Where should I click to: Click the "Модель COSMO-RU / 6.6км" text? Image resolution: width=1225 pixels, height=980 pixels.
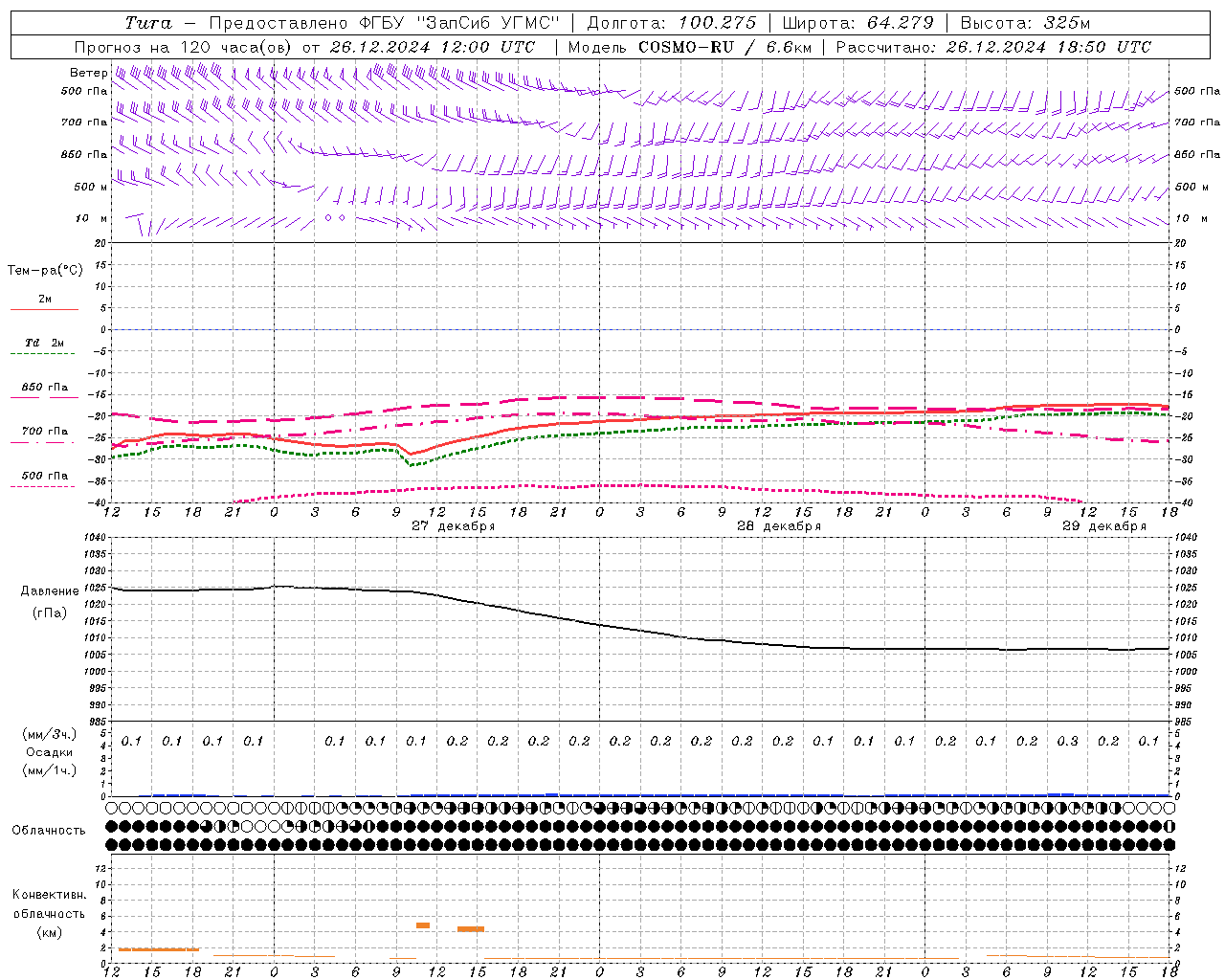pos(690,47)
